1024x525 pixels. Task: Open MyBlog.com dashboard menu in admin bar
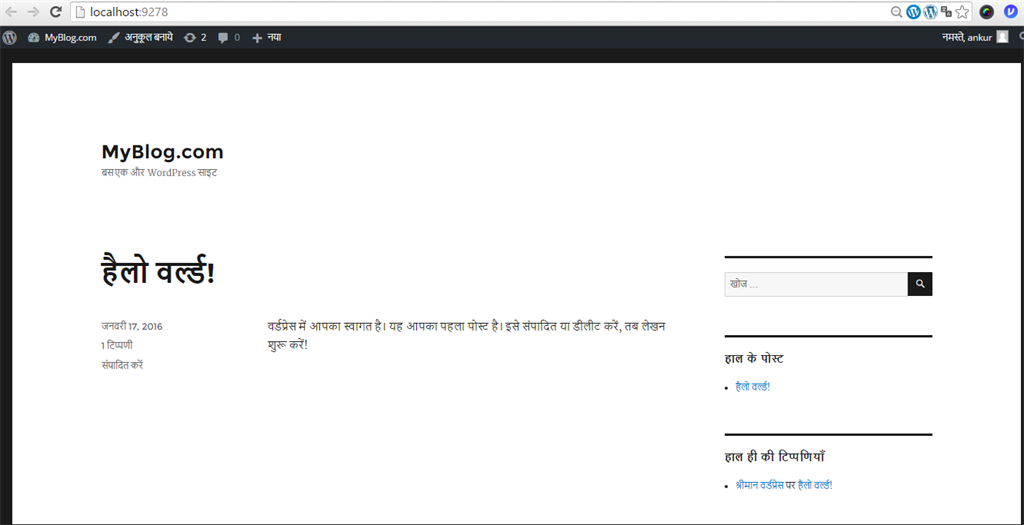click(62, 38)
